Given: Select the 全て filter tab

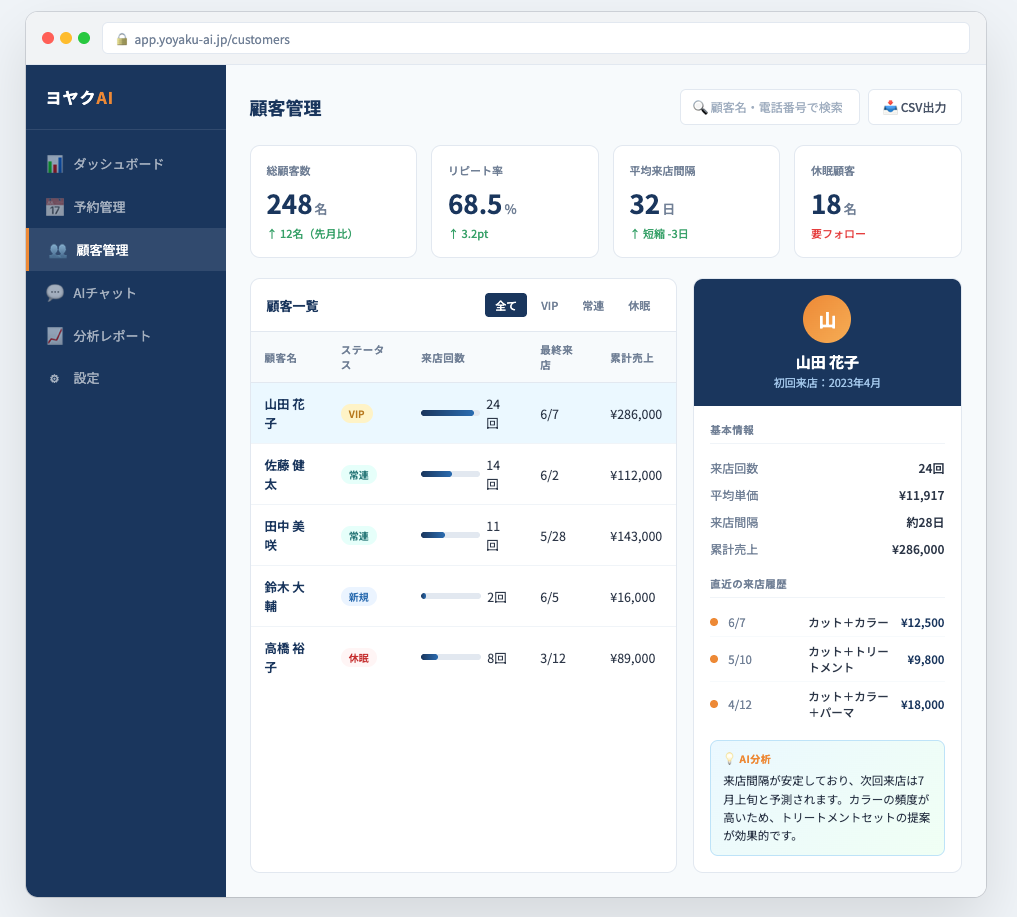Looking at the screenshot, I should [505, 306].
